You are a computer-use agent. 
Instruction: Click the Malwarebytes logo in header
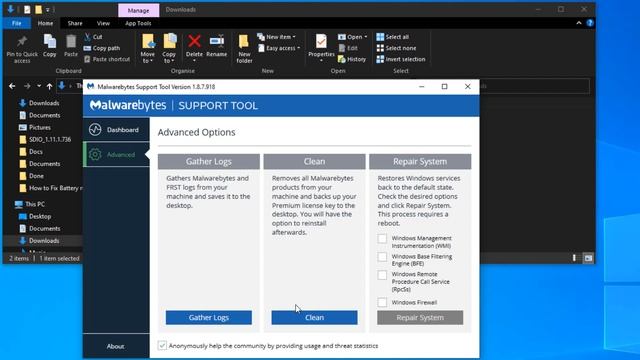pos(128,105)
